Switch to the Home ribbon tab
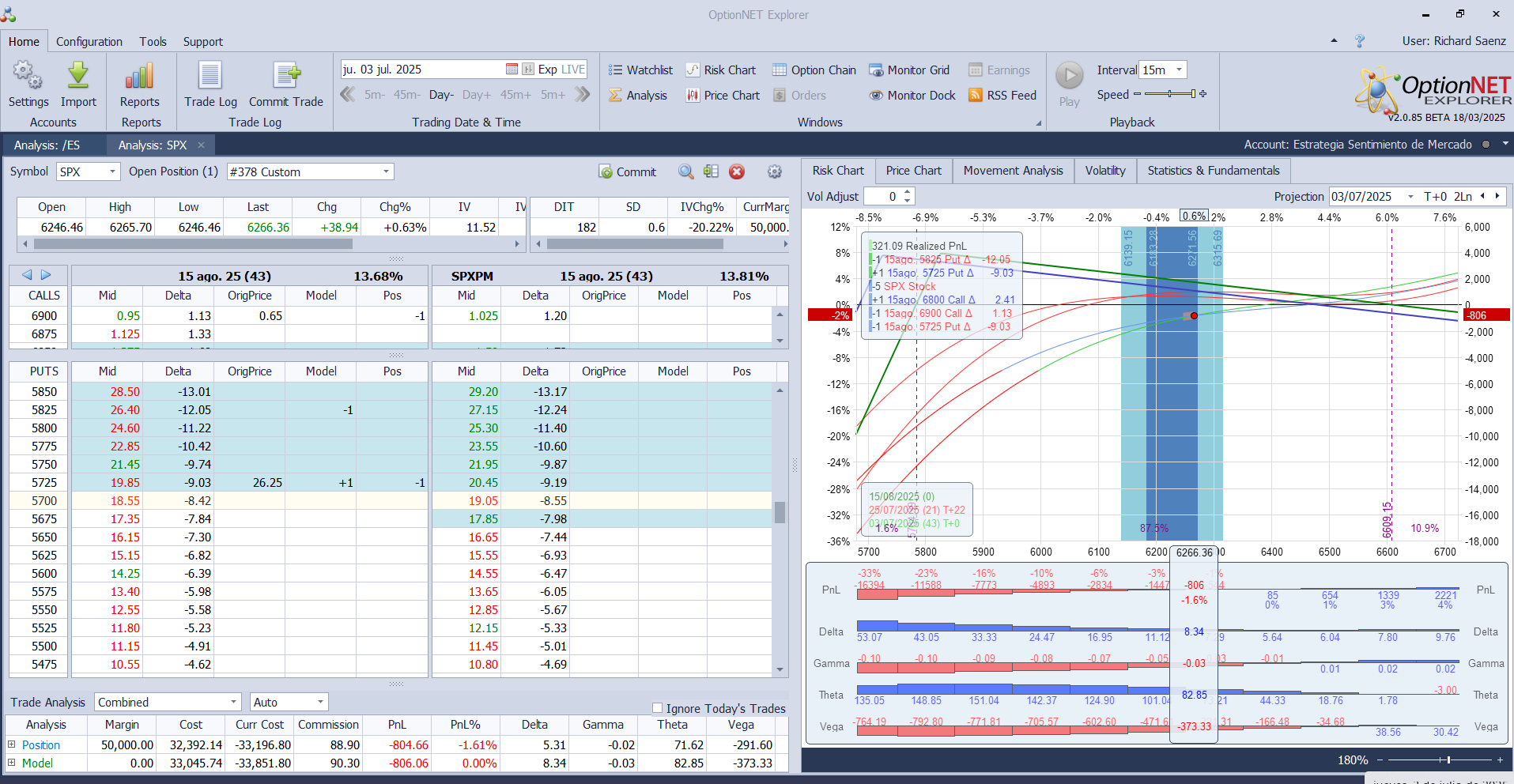Viewport: 1514px width, 784px height. pos(24,42)
